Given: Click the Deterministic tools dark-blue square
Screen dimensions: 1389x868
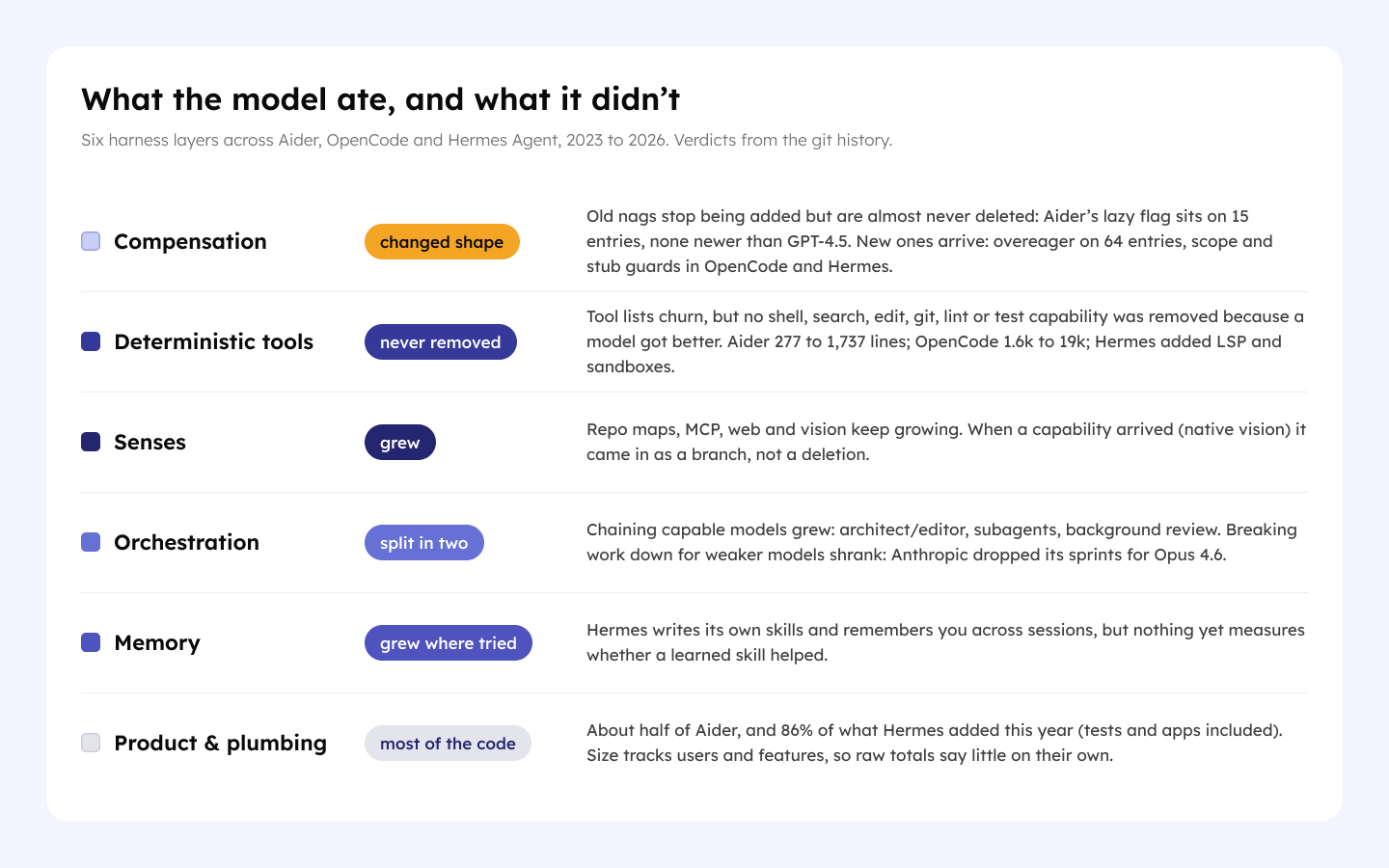Looking at the screenshot, I should (91, 341).
